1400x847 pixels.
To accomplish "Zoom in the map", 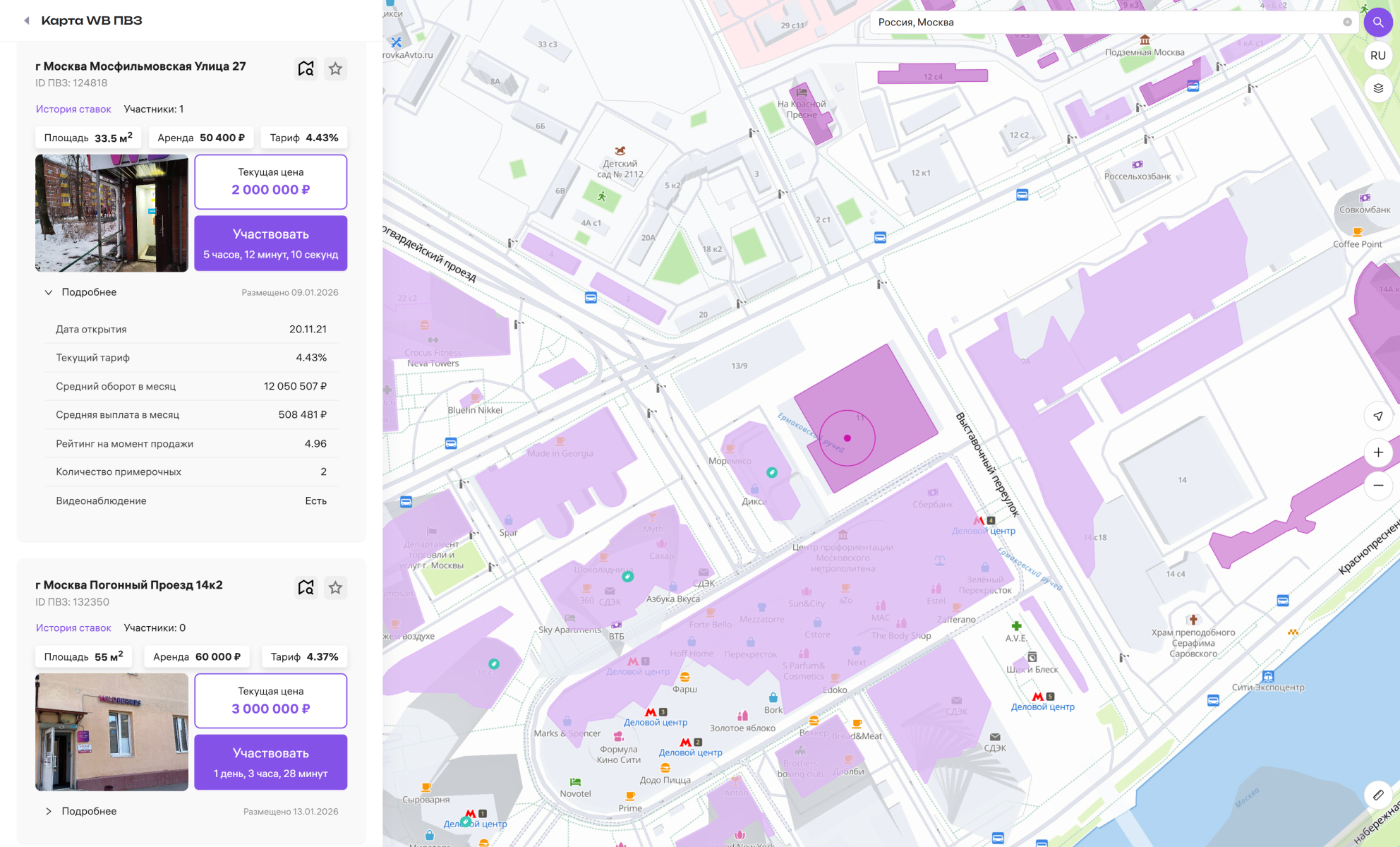I will (x=1377, y=452).
